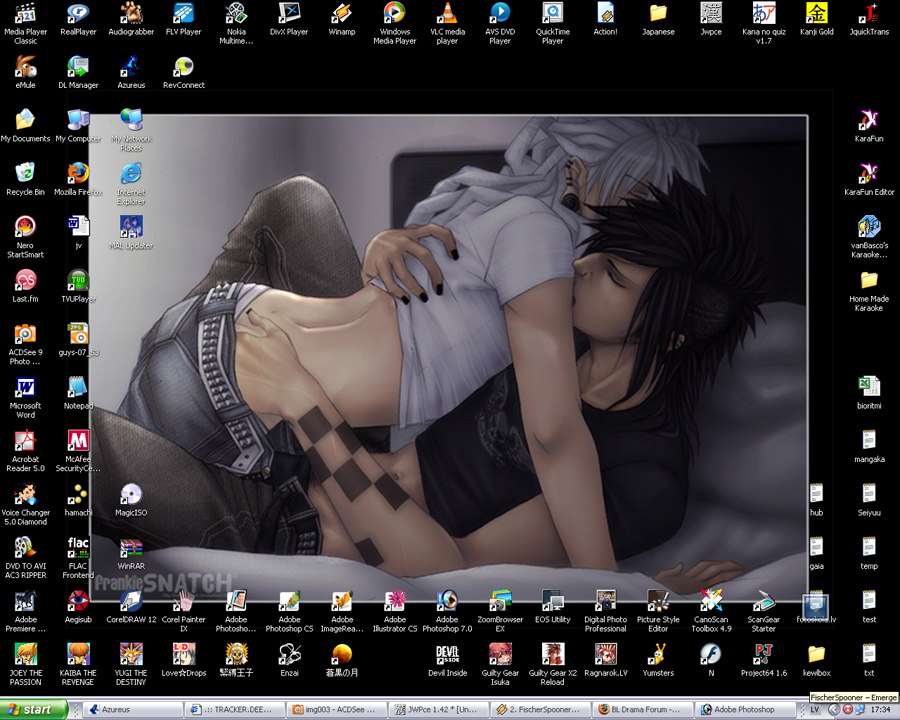Screen dimensions: 900x720
Task: Open ACDSee 9 Photo Manager shortcut
Action: click(x=25, y=343)
